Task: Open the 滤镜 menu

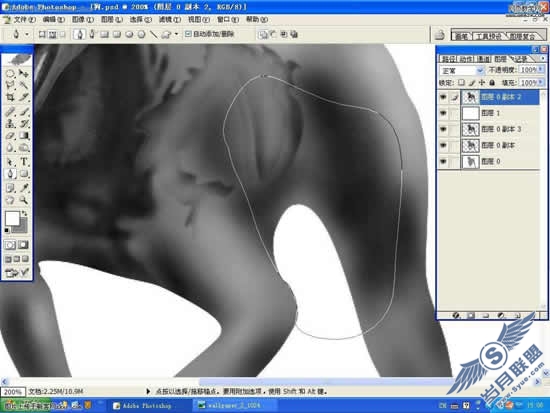Action: coord(169,20)
